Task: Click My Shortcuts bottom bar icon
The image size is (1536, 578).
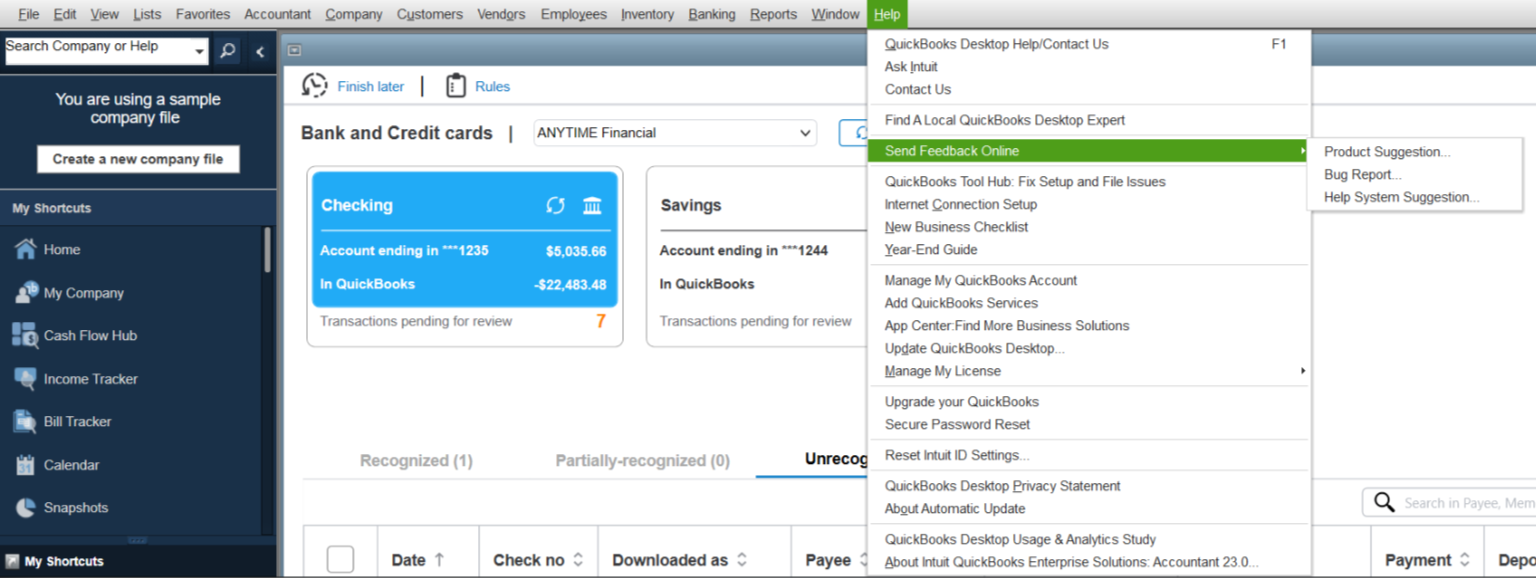Action: (x=12, y=561)
